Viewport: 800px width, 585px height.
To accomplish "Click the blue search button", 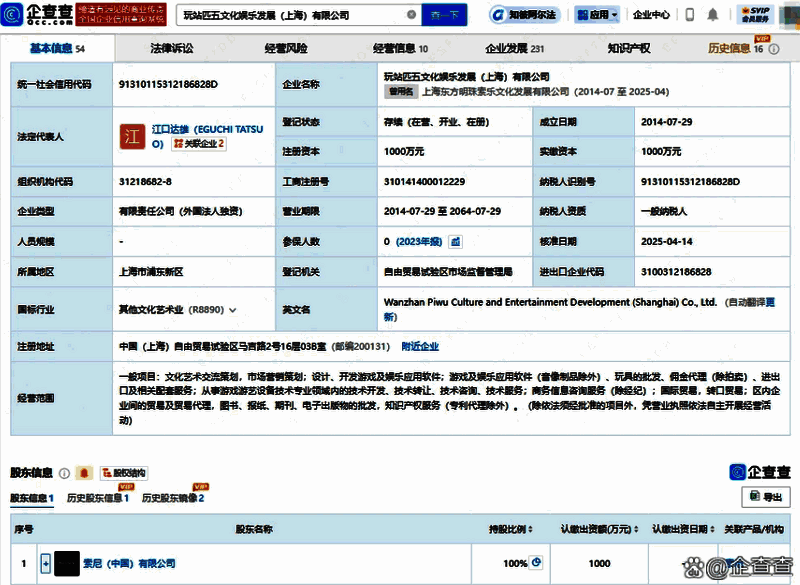I will (x=444, y=15).
